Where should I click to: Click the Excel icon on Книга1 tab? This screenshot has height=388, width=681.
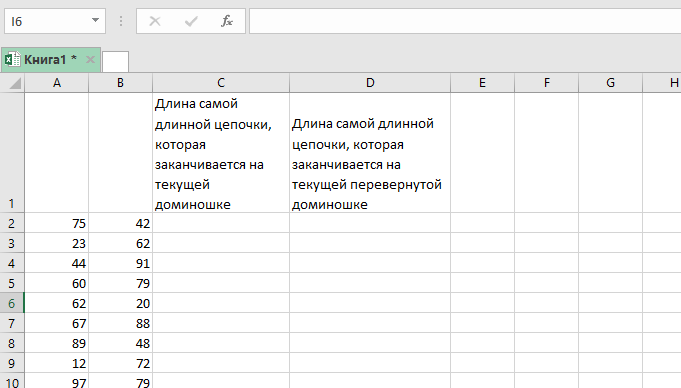pyautogui.click(x=12, y=60)
